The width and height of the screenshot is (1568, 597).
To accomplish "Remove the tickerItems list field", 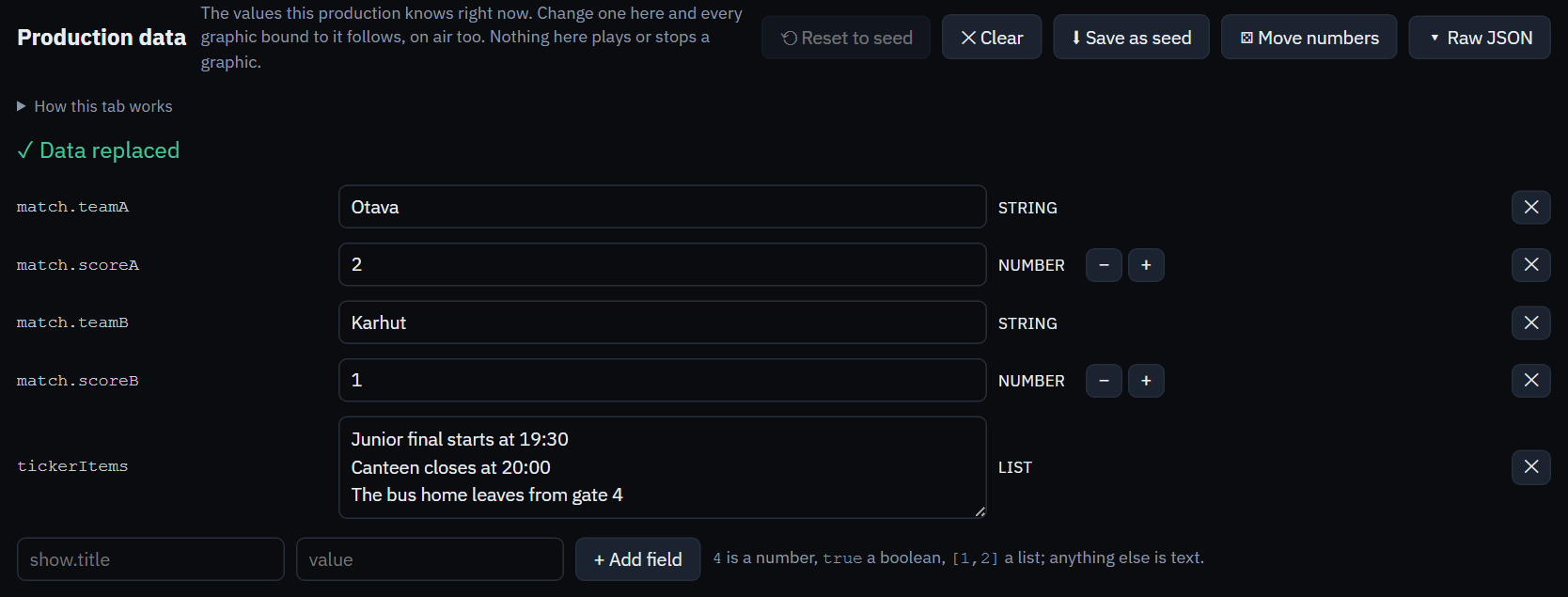I will [x=1530, y=467].
